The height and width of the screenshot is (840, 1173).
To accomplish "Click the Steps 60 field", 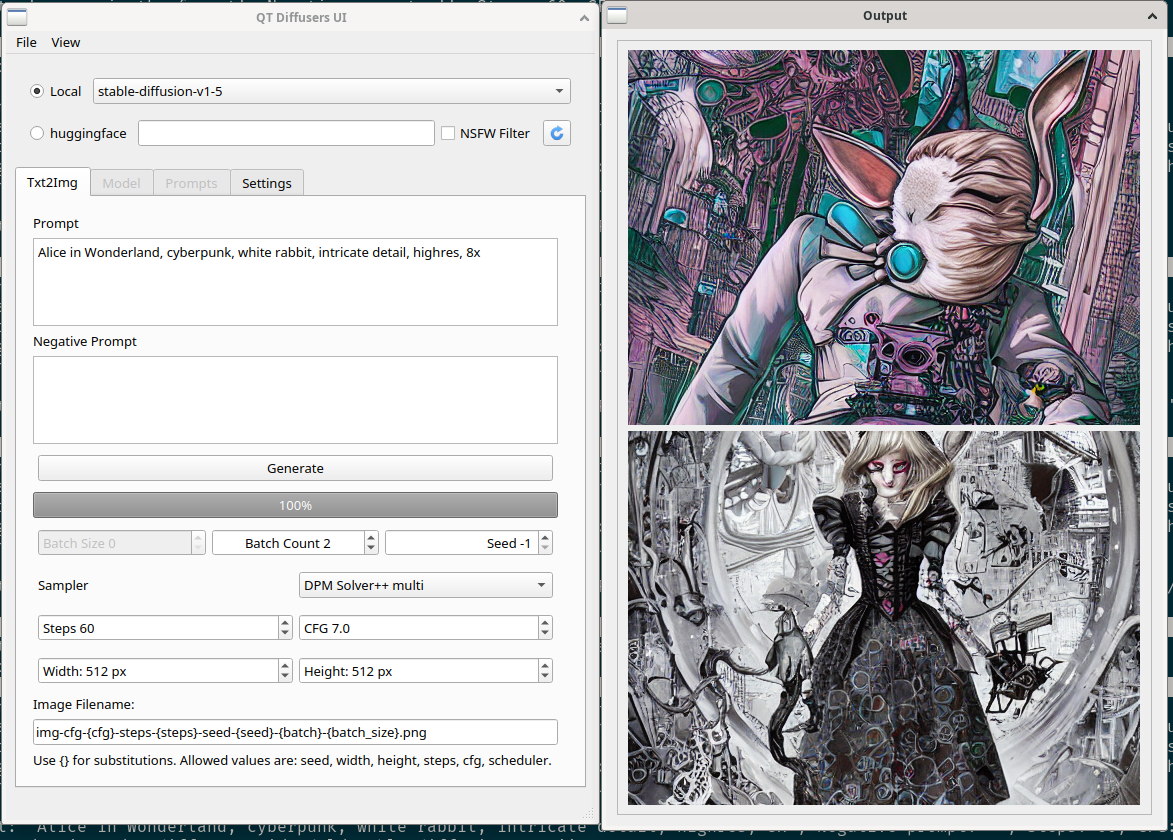I will click(158, 628).
